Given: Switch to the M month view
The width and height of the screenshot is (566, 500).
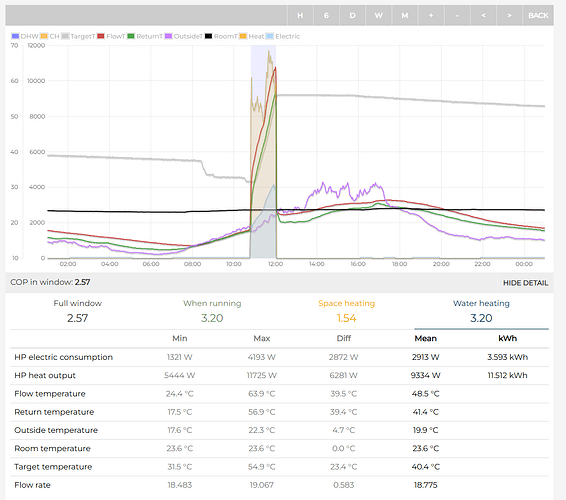Looking at the screenshot, I should click(405, 15).
